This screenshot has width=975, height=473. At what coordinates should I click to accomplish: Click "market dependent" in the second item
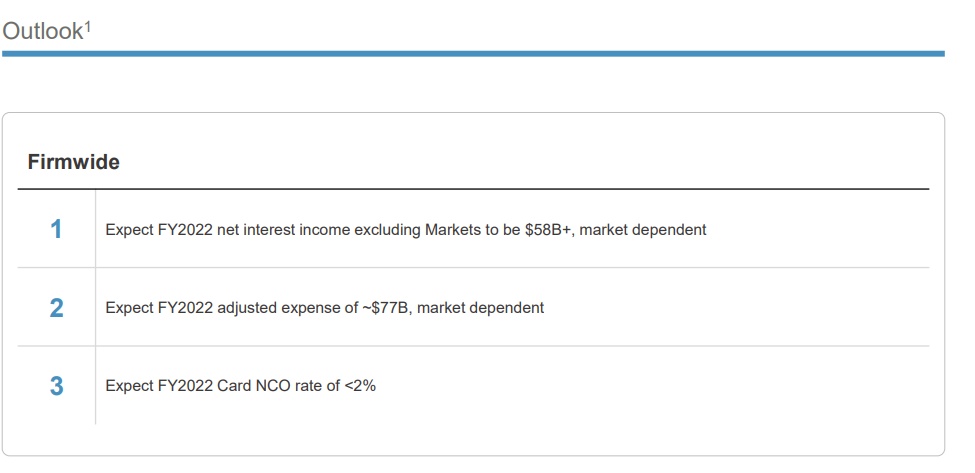[x=481, y=308]
